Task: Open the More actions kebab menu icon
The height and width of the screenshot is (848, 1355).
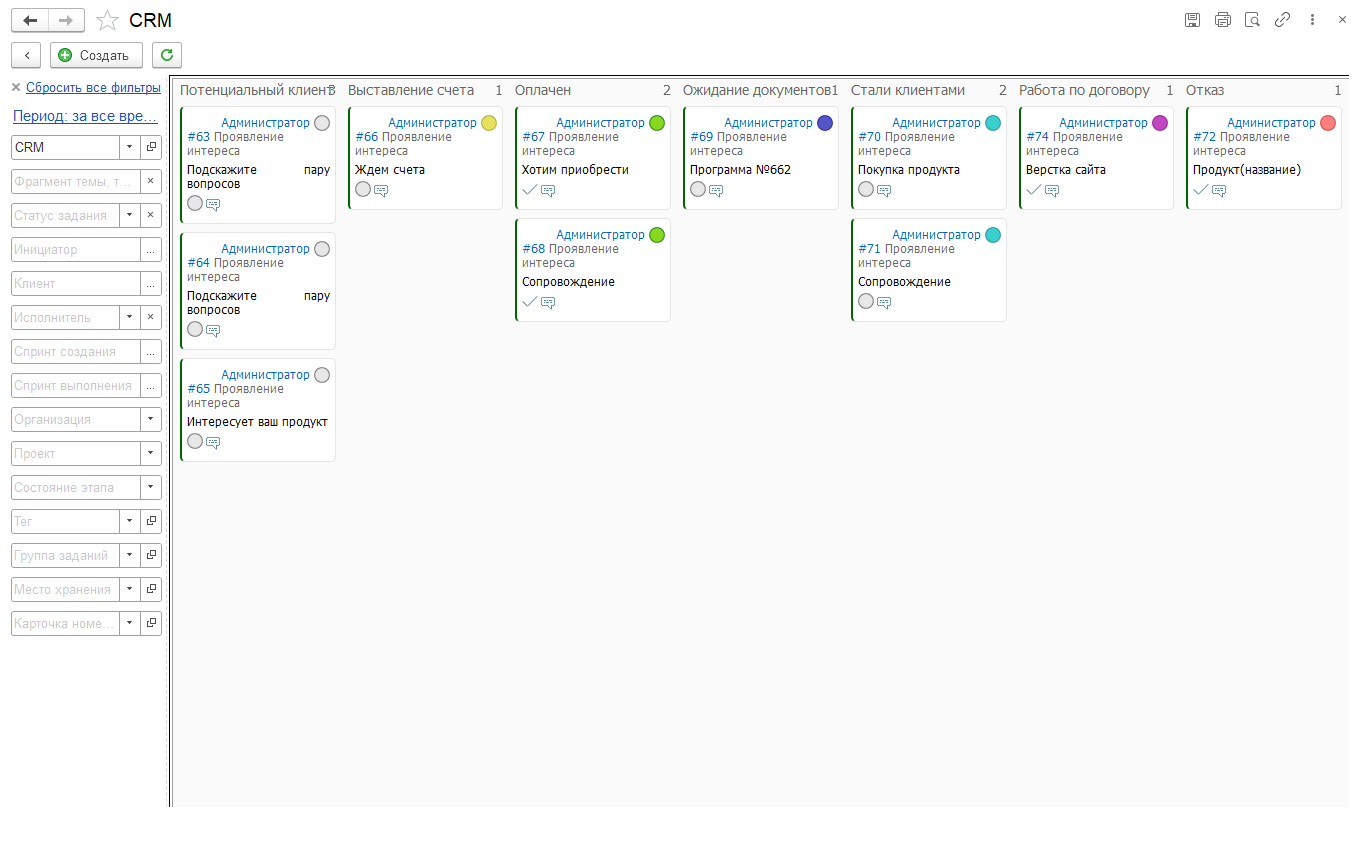Action: point(1312,19)
